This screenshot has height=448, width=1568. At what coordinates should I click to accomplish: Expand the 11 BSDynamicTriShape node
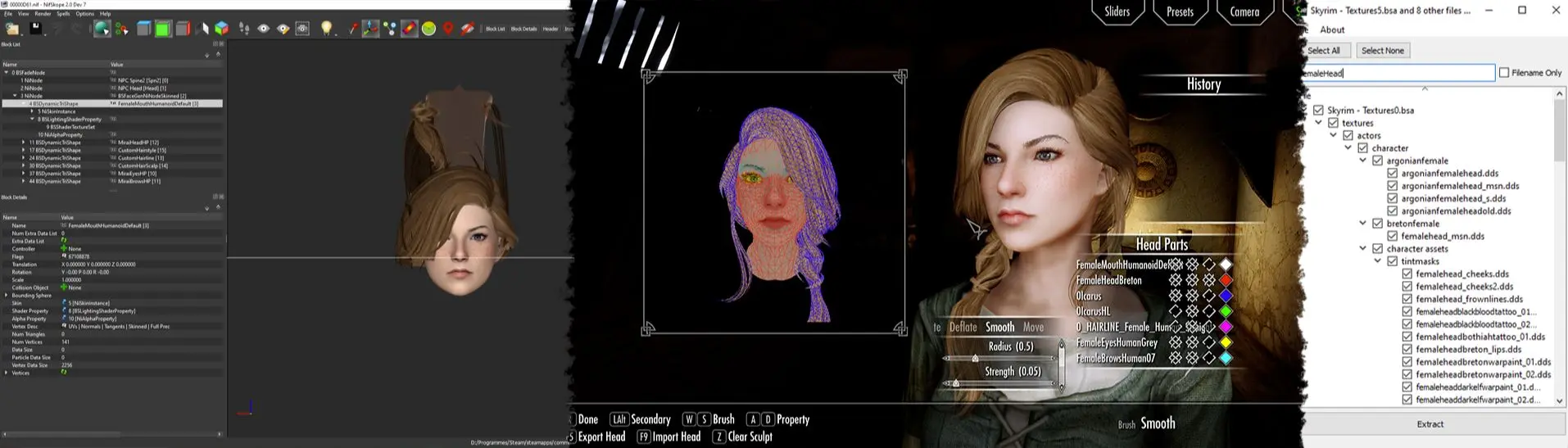click(23, 143)
